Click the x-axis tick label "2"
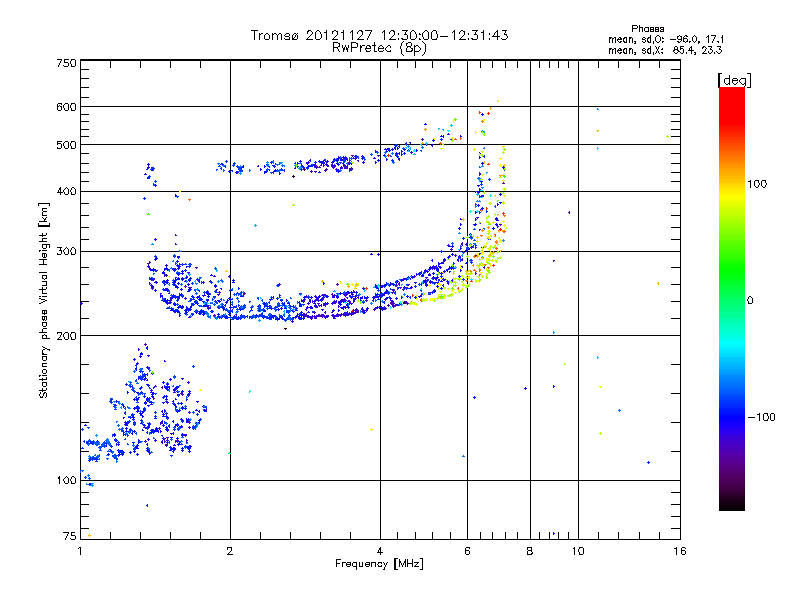The width and height of the screenshot is (800, 600). point(230,551)
